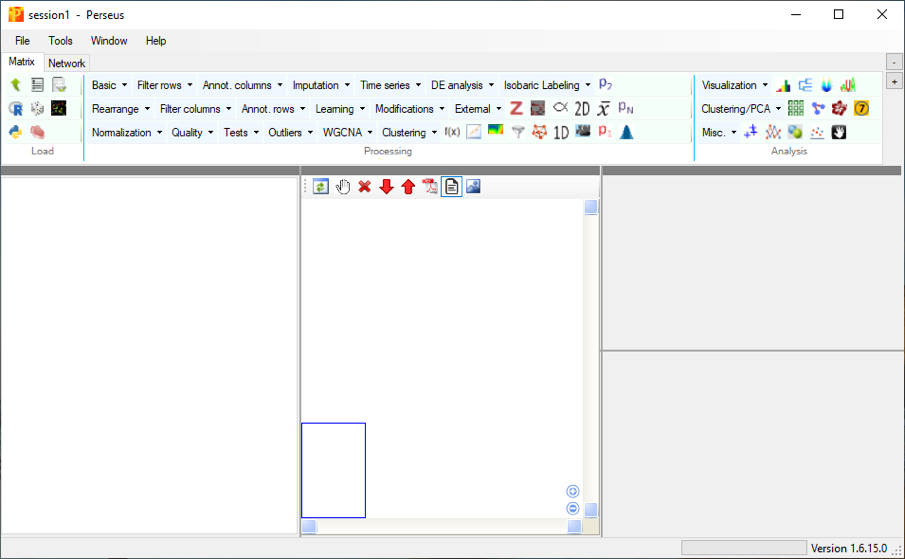
Task: Click the vertical scrollbar top handle
Action: point(591,208)
